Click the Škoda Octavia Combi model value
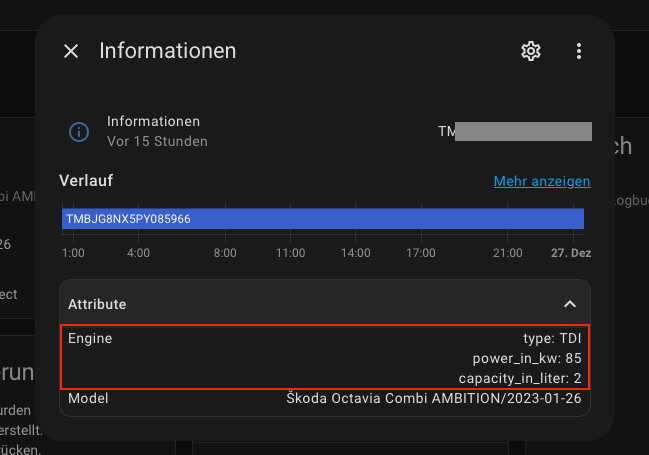This screenshot has width=649, height=455. coord(434,398)
